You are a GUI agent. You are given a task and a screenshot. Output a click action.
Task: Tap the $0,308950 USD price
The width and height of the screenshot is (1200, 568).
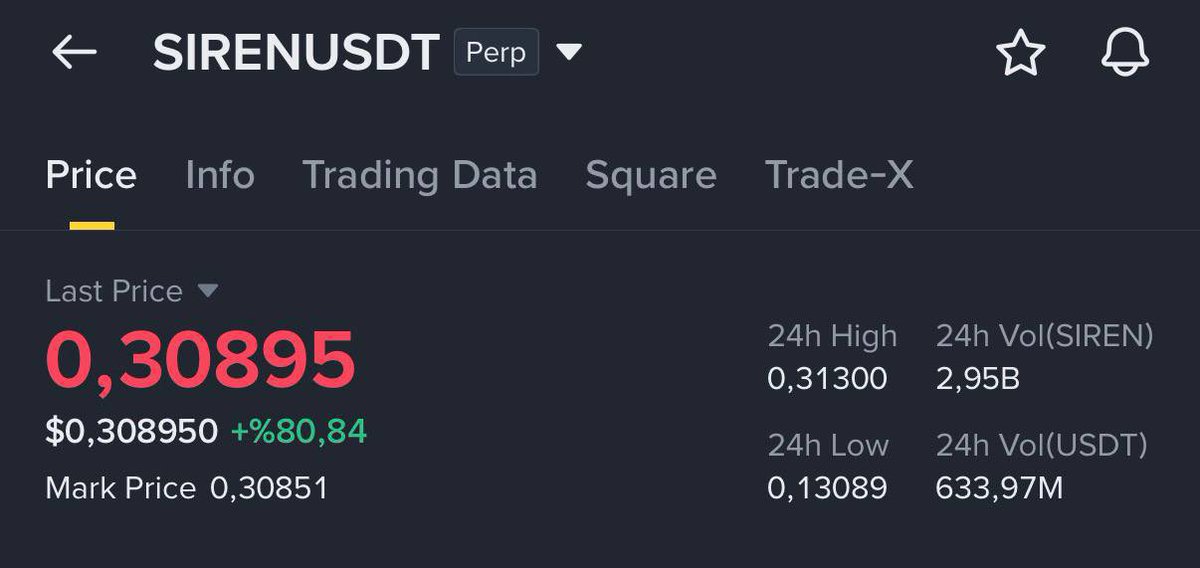(131, 431)
